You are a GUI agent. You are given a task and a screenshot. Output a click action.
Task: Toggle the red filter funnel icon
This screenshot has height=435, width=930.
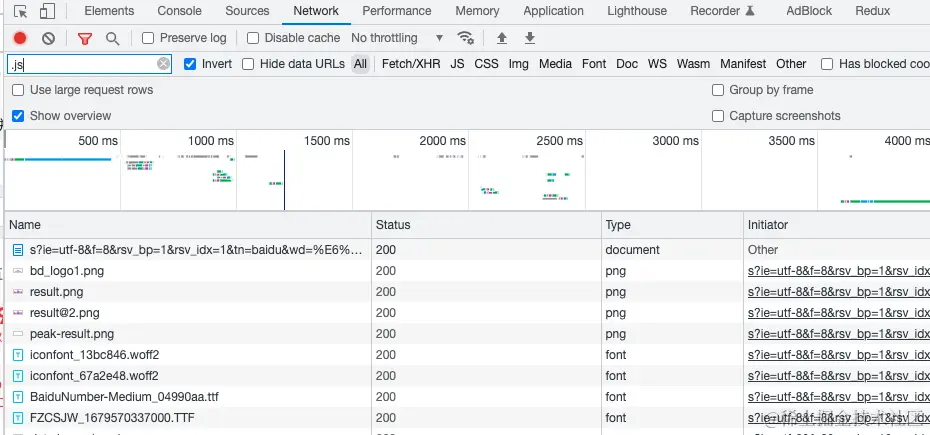click(x=85, y=38)
